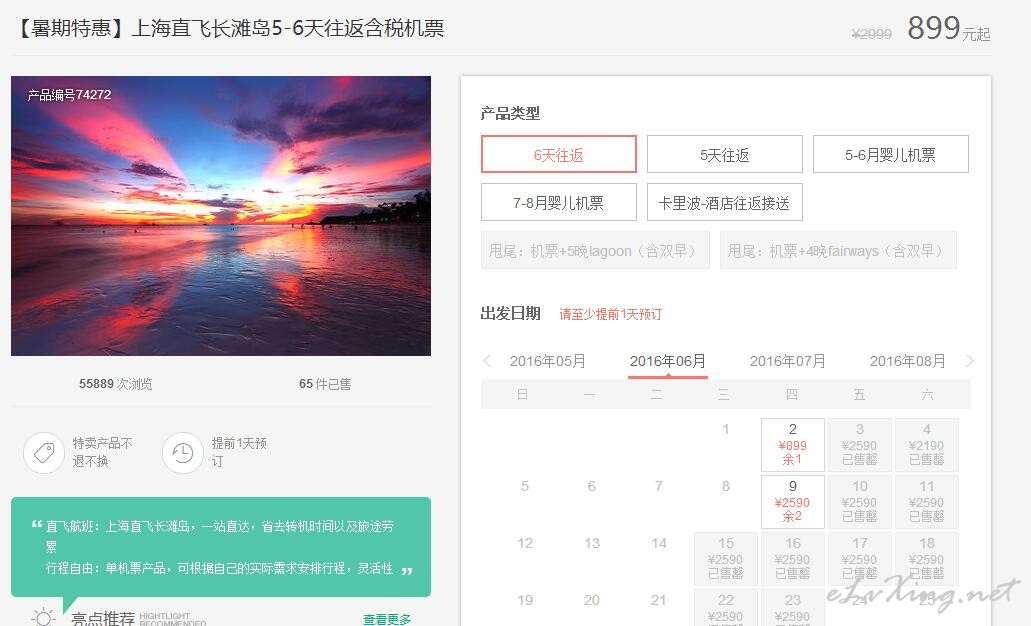This screenshot has width=1031, height=626.
Task: Click the sun icon beside 亮点推荐
Action: click(43, 617)
